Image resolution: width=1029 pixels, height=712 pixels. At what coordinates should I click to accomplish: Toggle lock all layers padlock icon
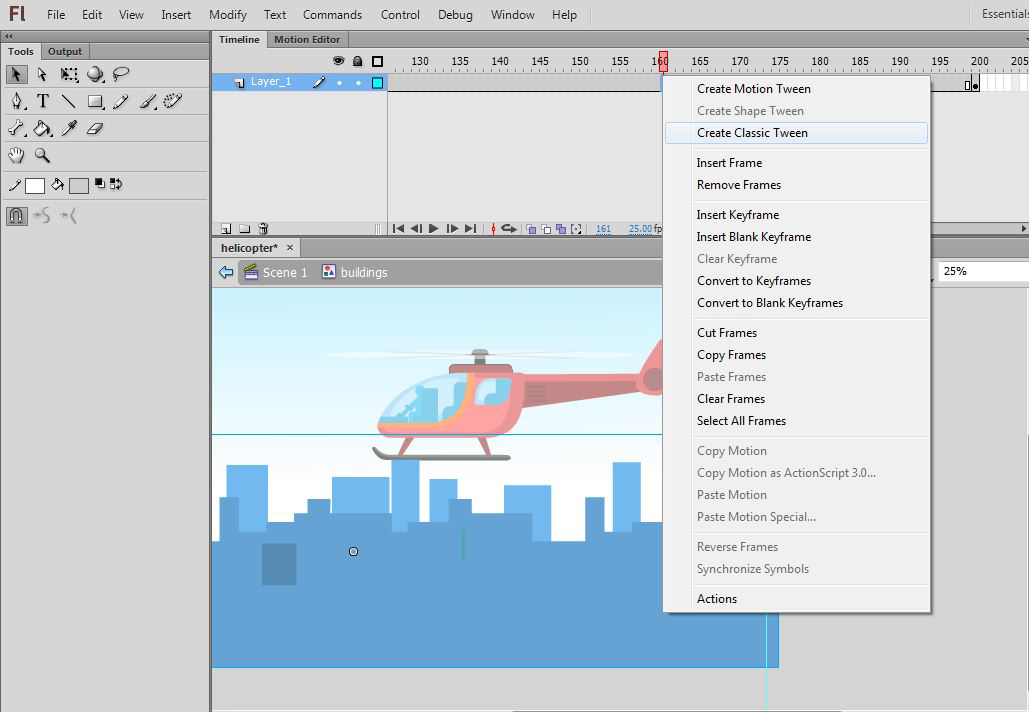click(x=358, y=61)
